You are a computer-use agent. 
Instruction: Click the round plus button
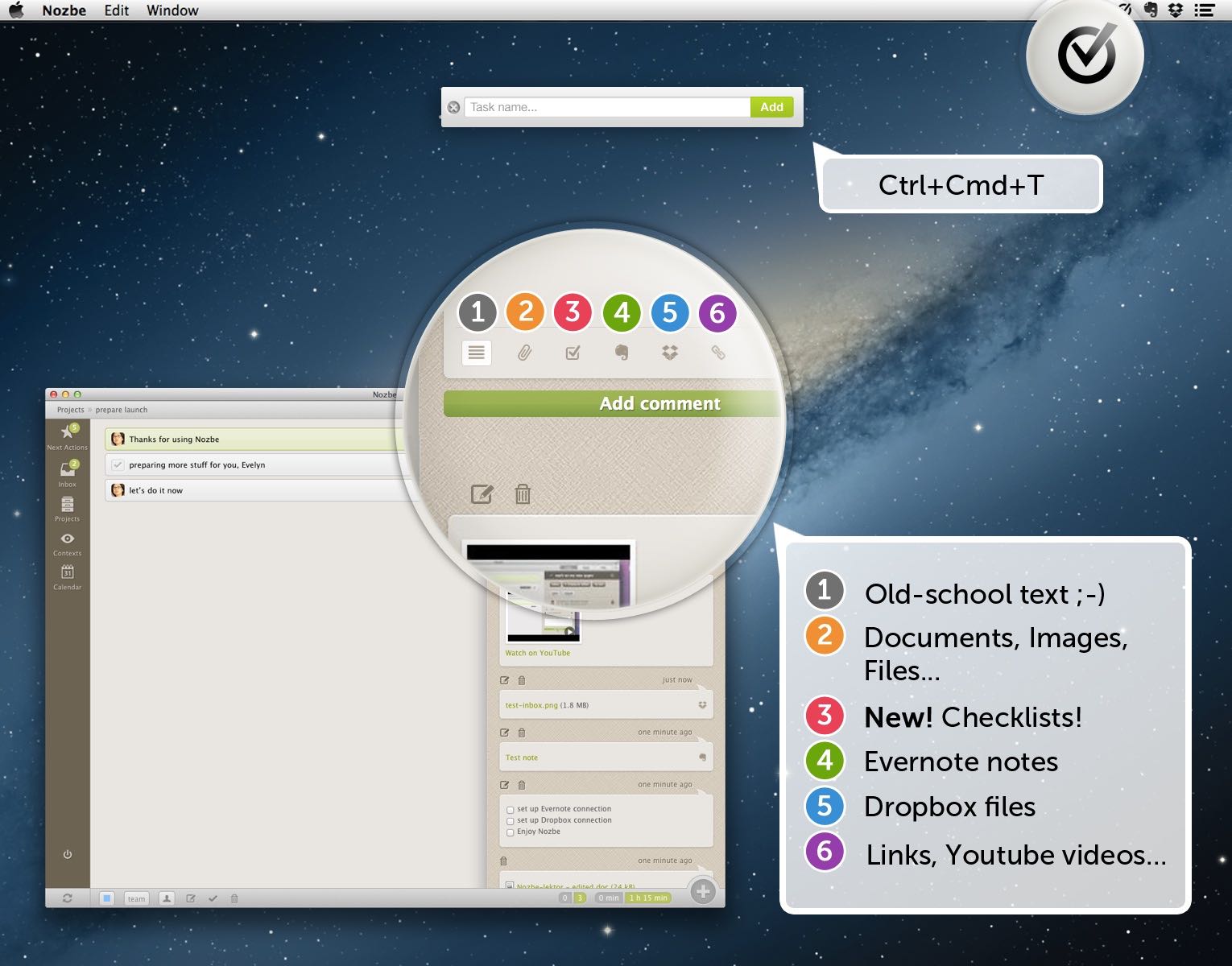click(x=703, y=891)
